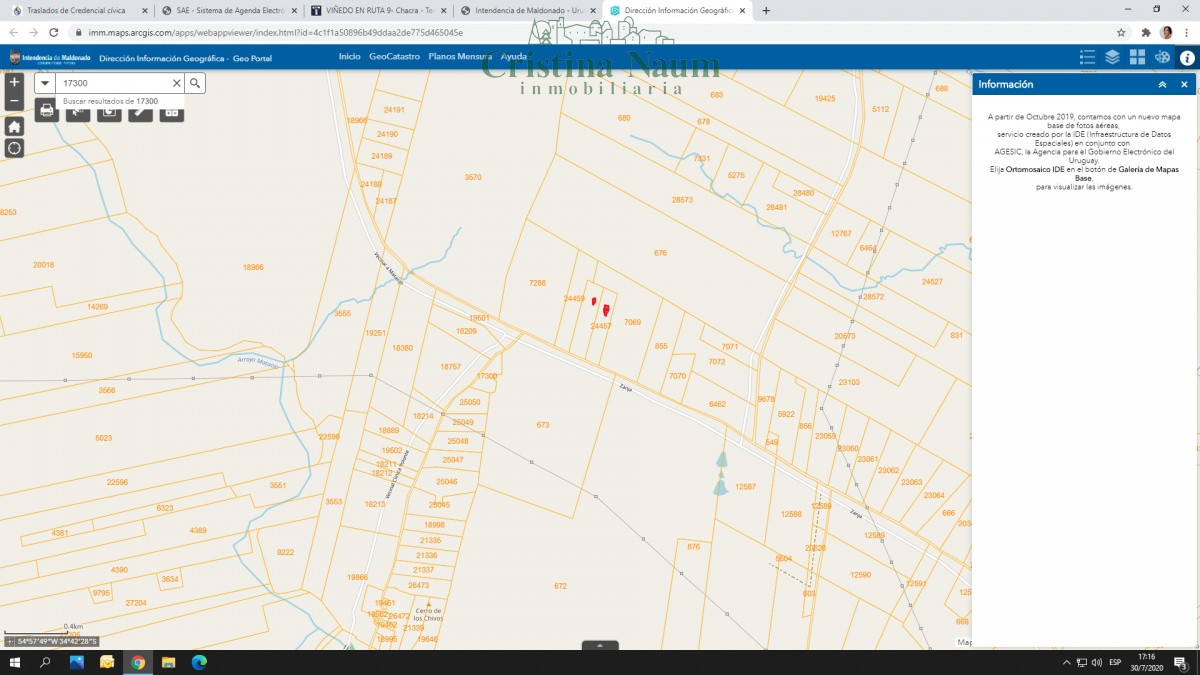Image resolution: width=1200 pixels, height=675 pixels.
Task: Reload the current page
Action: point(54,32)
